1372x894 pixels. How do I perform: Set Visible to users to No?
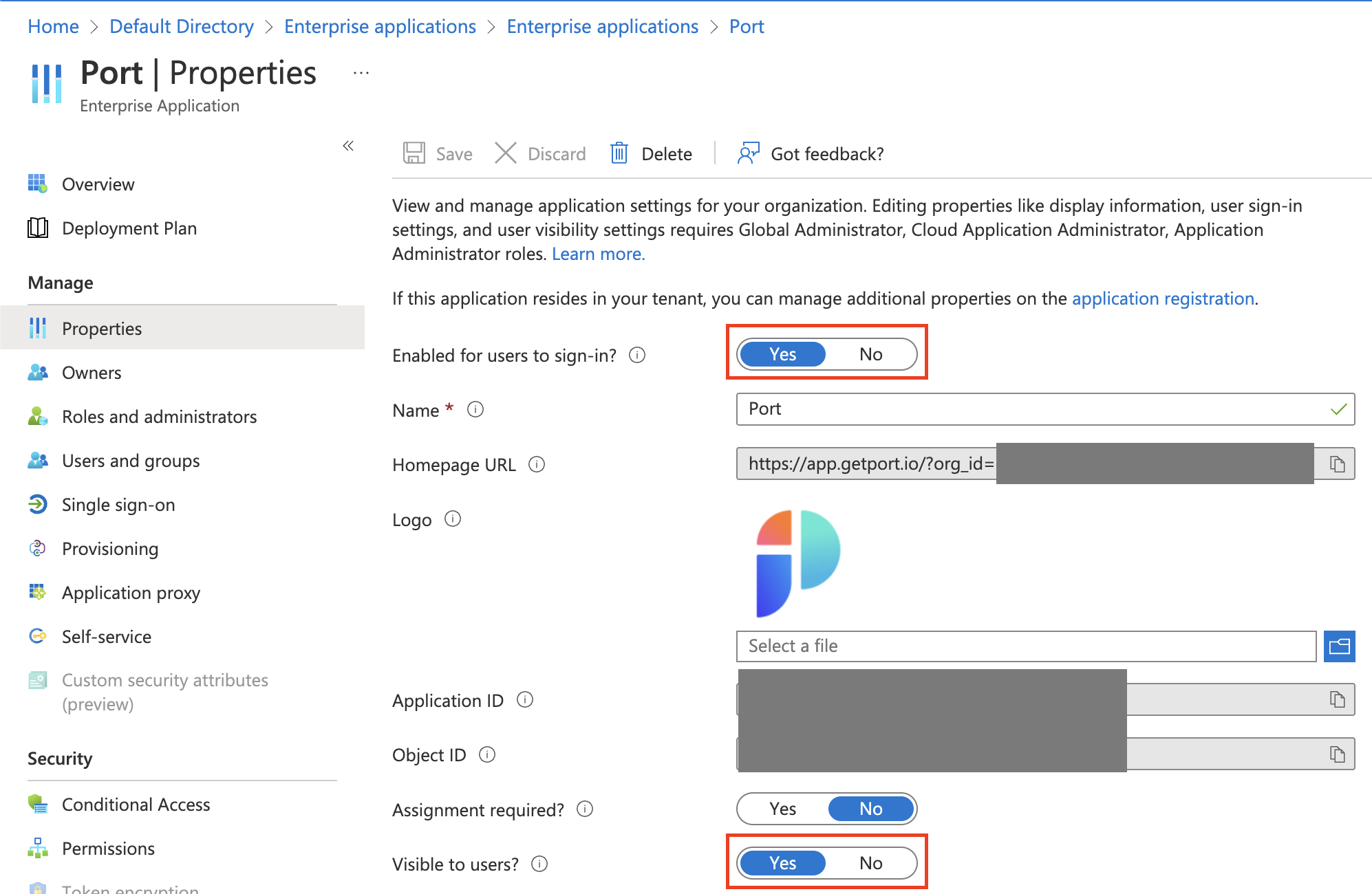[870, 863]
